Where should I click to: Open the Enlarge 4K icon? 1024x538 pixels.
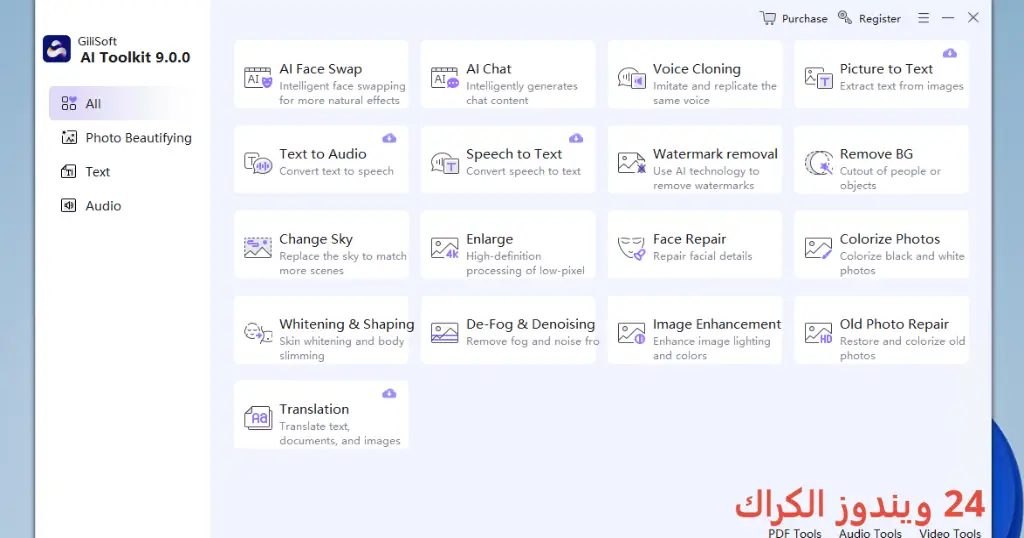point(445,248)
